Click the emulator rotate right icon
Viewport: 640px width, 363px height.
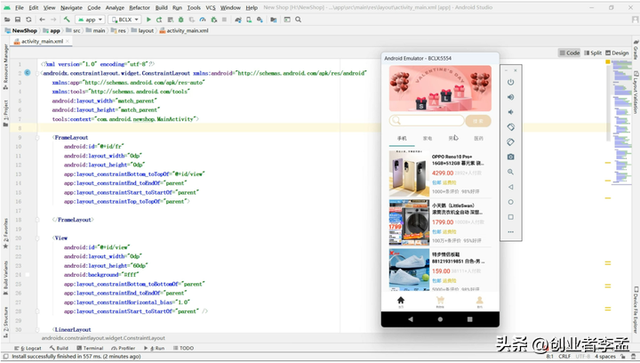[x=511, y=142]
